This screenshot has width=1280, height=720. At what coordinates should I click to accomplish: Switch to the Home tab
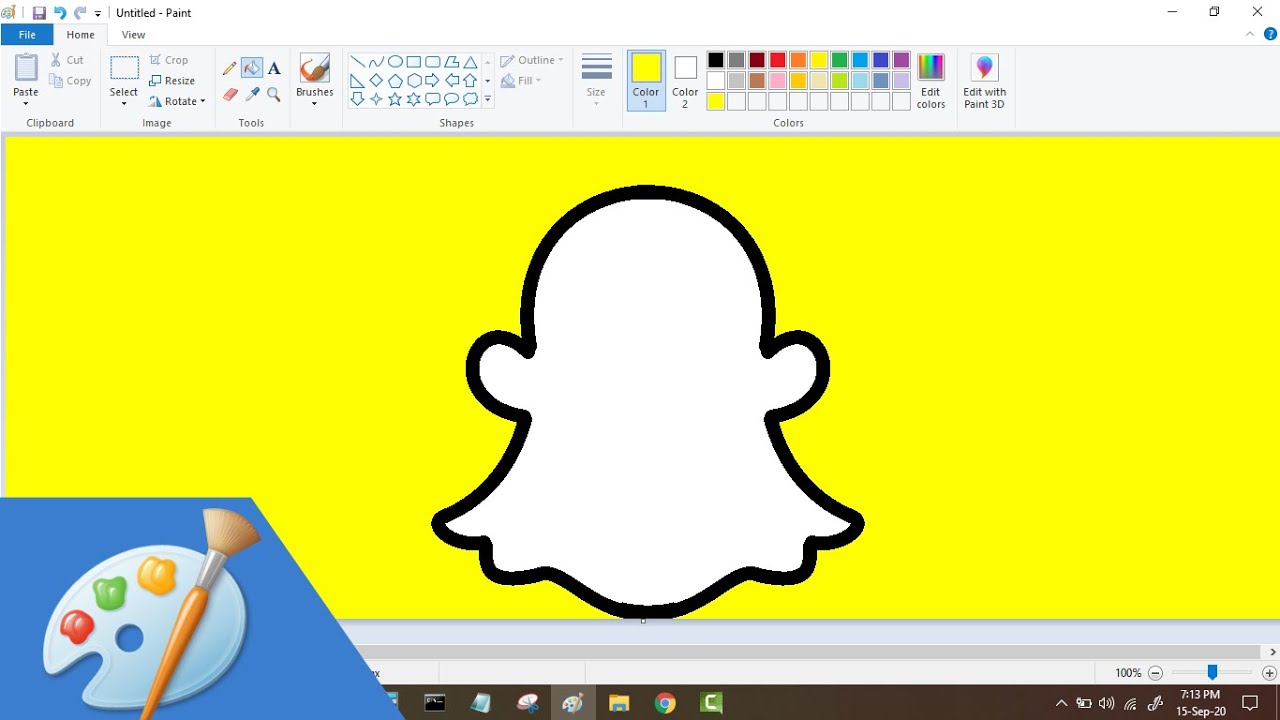[80, 35]
